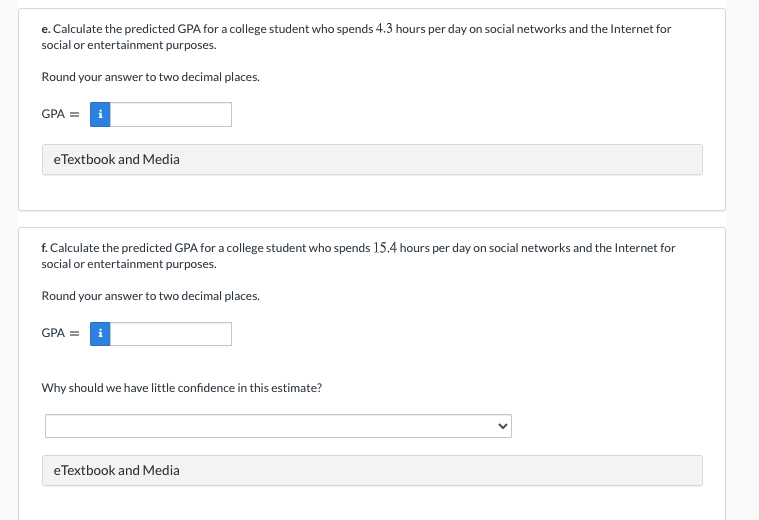The height and width of the screenshot is (520, 759).
Task: Click the '4.3' hours value in part e
Action: 384,29
